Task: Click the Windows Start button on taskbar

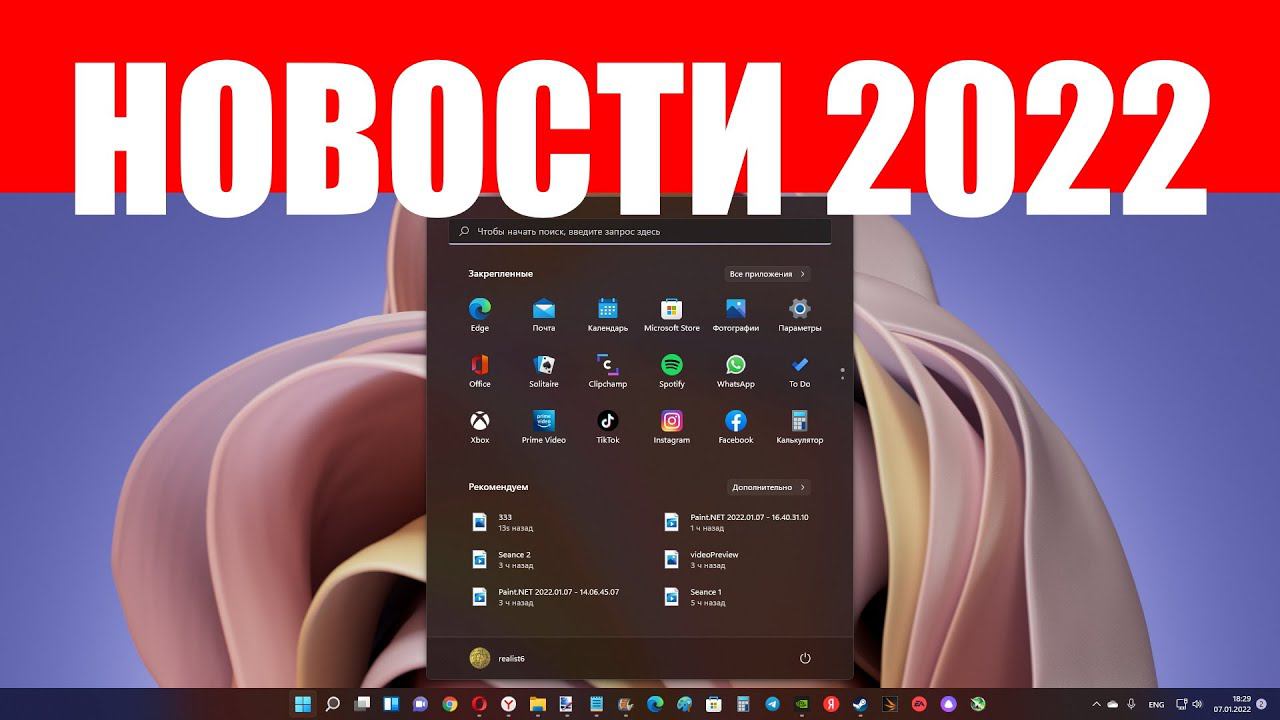Action: coord(303,704)
